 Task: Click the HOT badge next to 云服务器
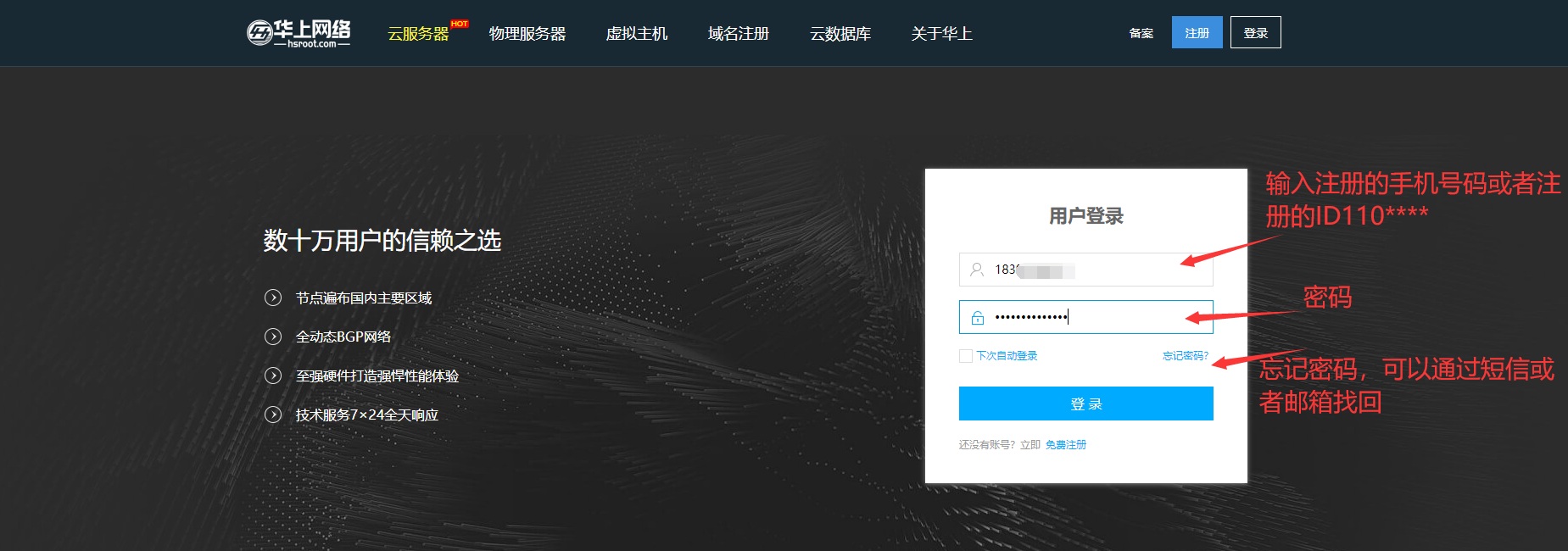coord(460,24)
